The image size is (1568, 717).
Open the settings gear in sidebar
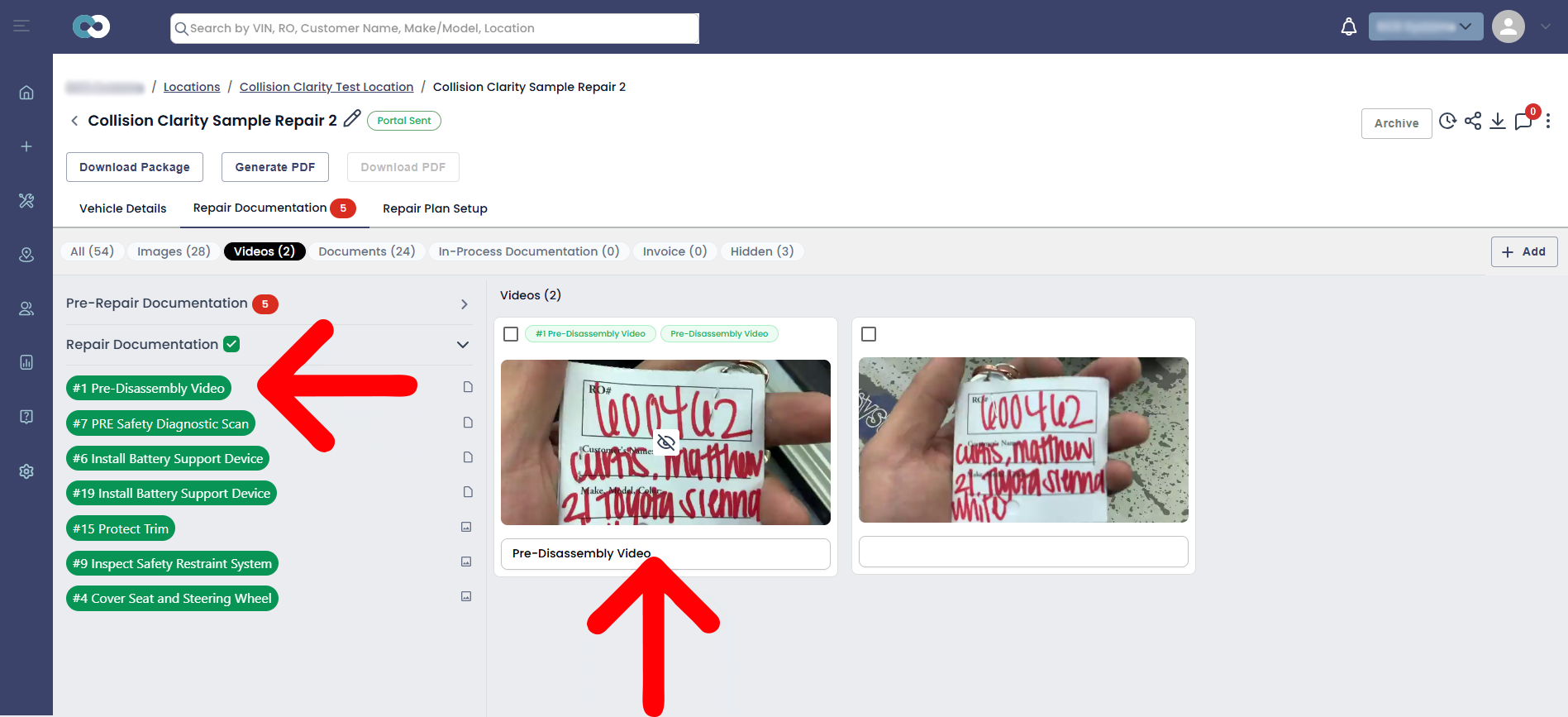point(26,471)
